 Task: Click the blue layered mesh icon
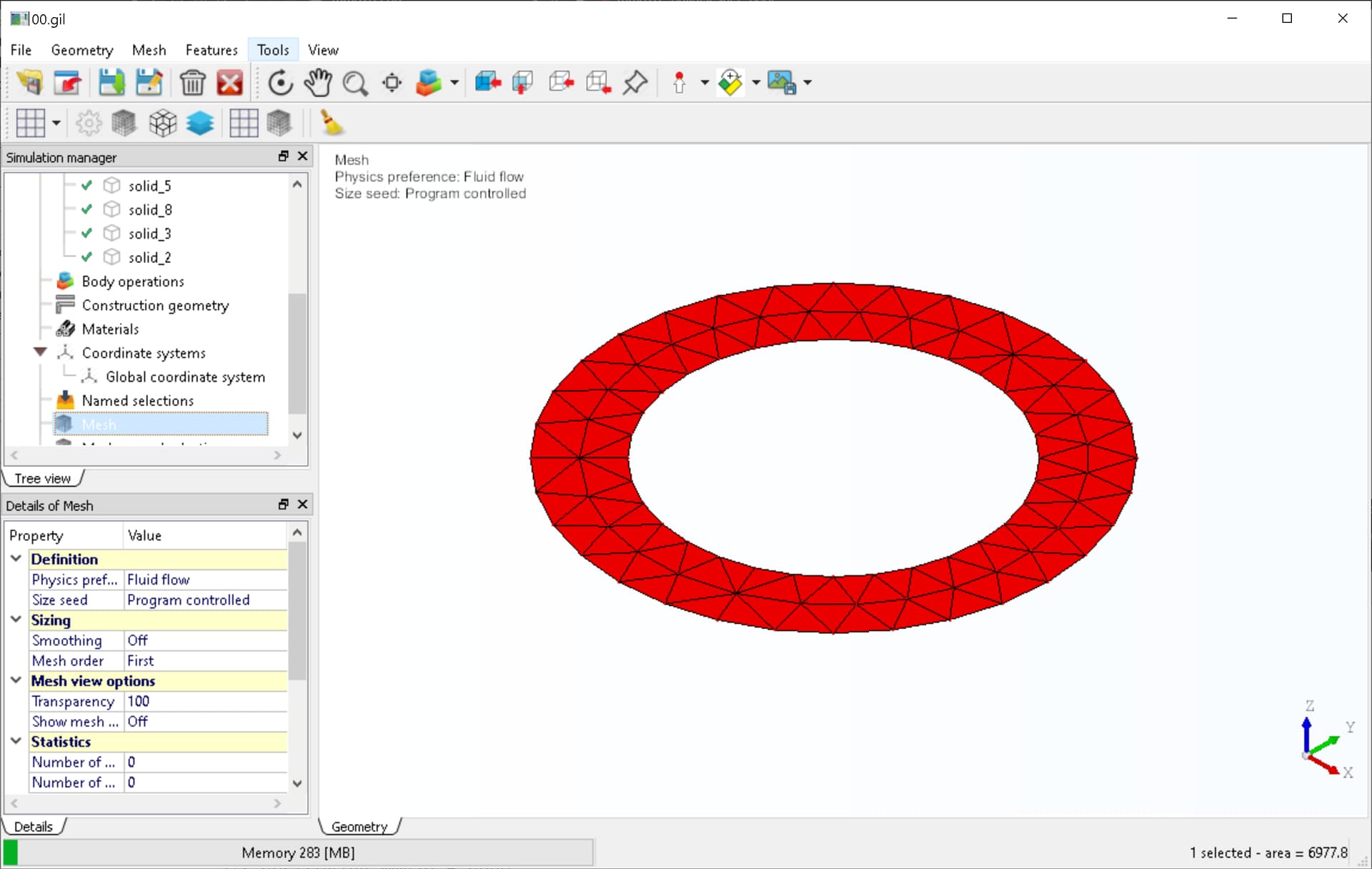[199, 123]
